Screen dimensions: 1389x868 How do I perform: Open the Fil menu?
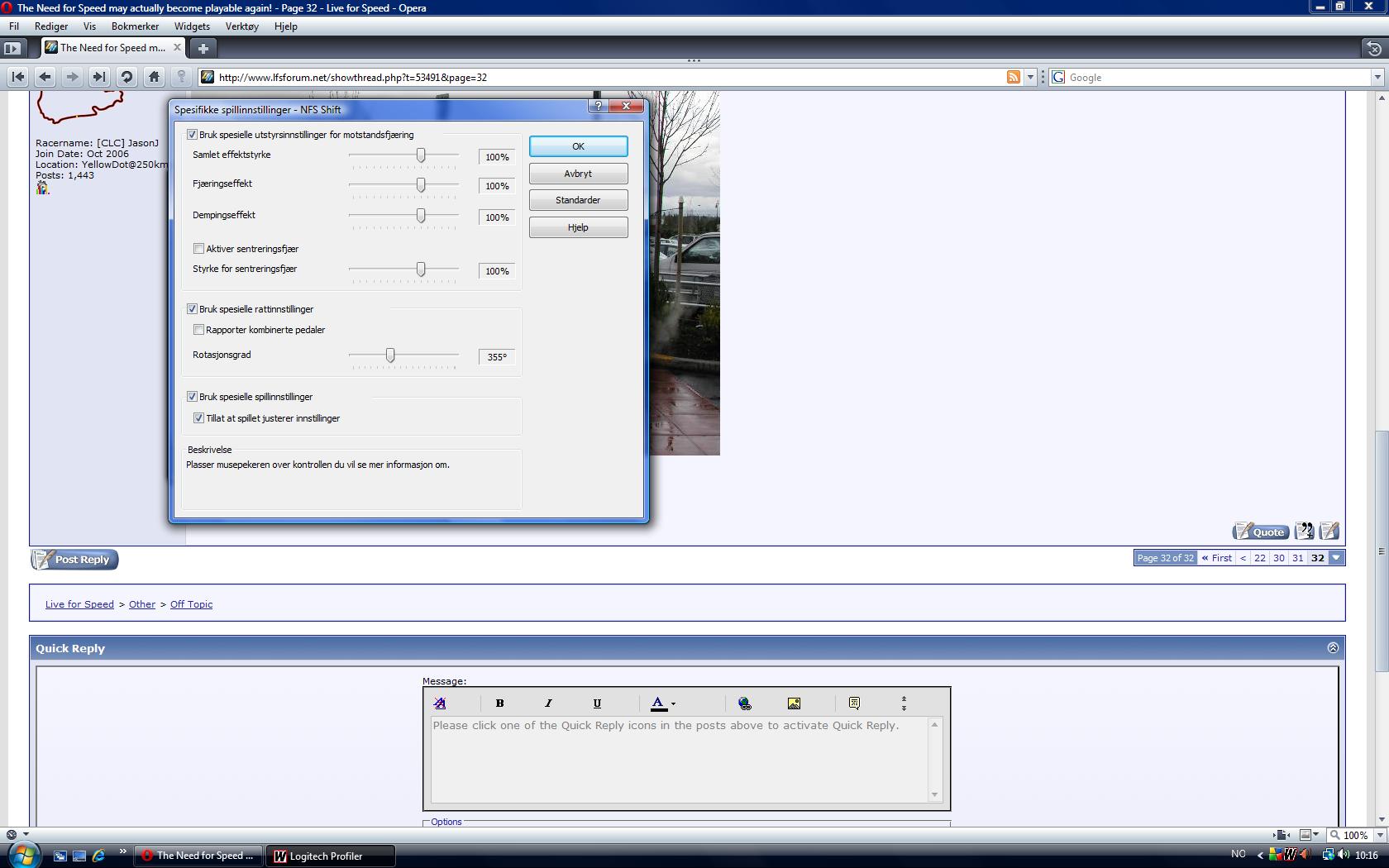click(x=14, y=26)
